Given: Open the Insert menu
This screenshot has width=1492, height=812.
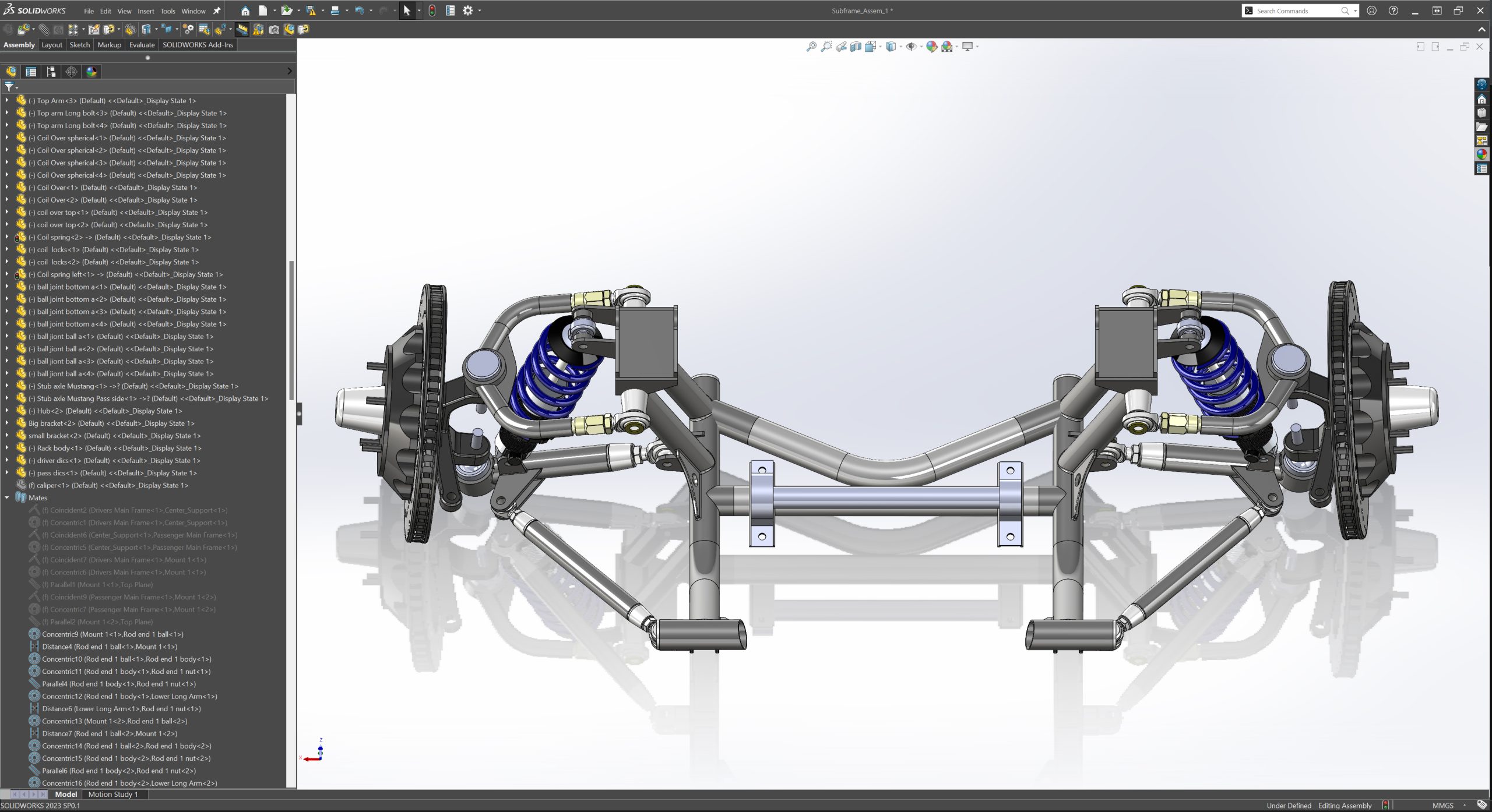Looking at the screenshot, I should 146,11.
